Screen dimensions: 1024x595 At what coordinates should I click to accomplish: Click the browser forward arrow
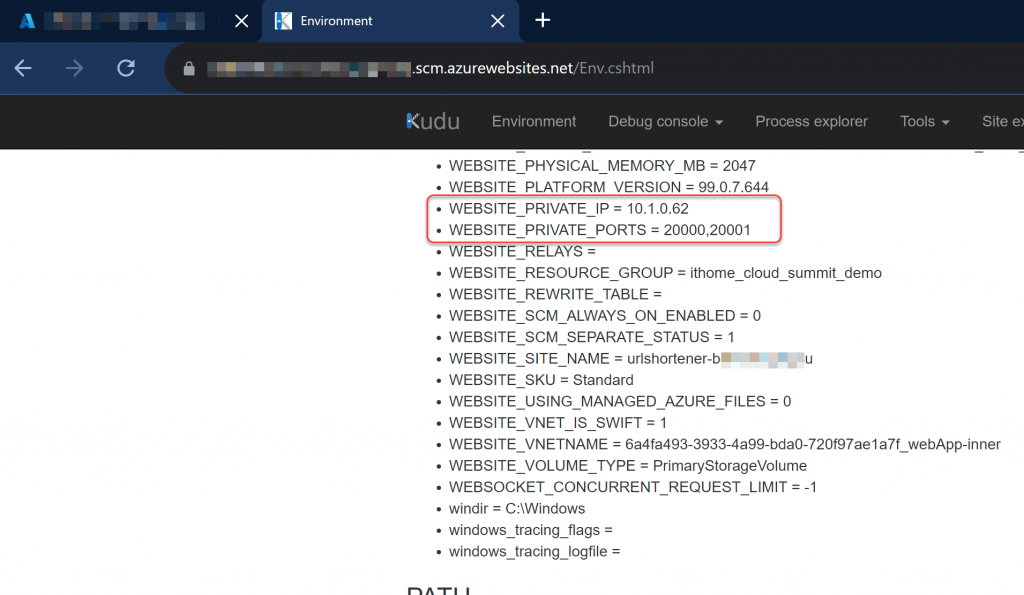click(x=74, y=68)
